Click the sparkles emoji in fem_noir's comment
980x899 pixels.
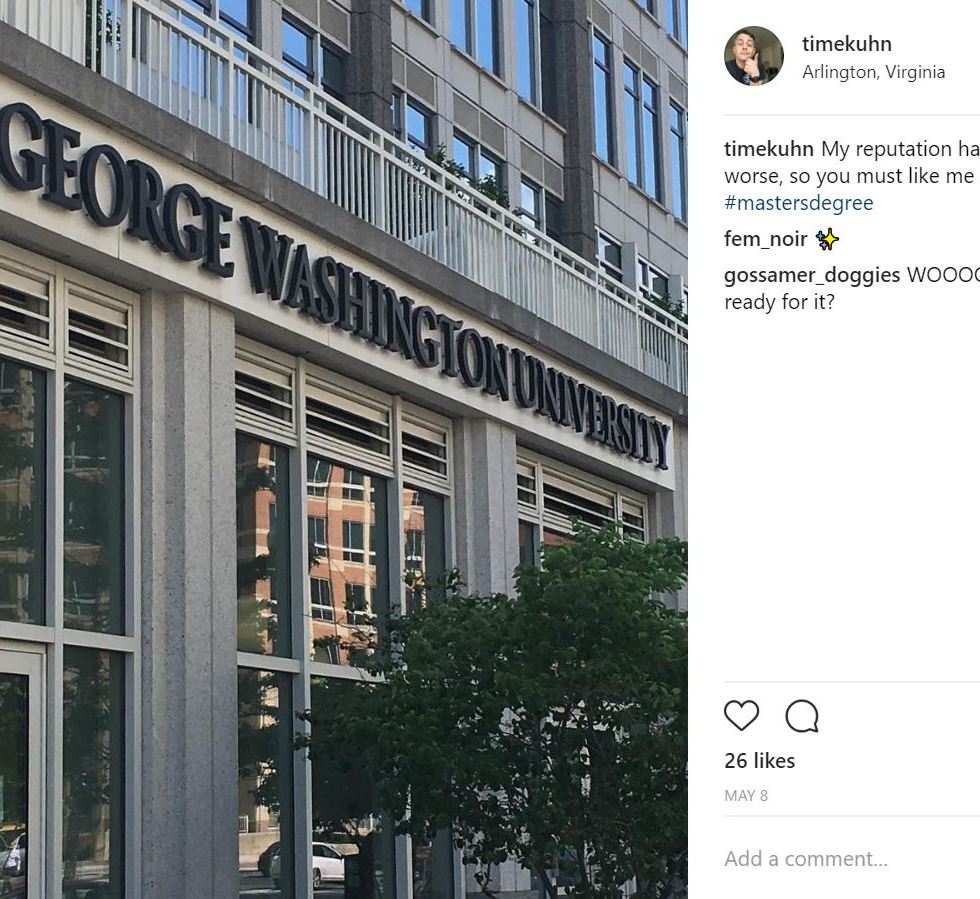(827, 239)
